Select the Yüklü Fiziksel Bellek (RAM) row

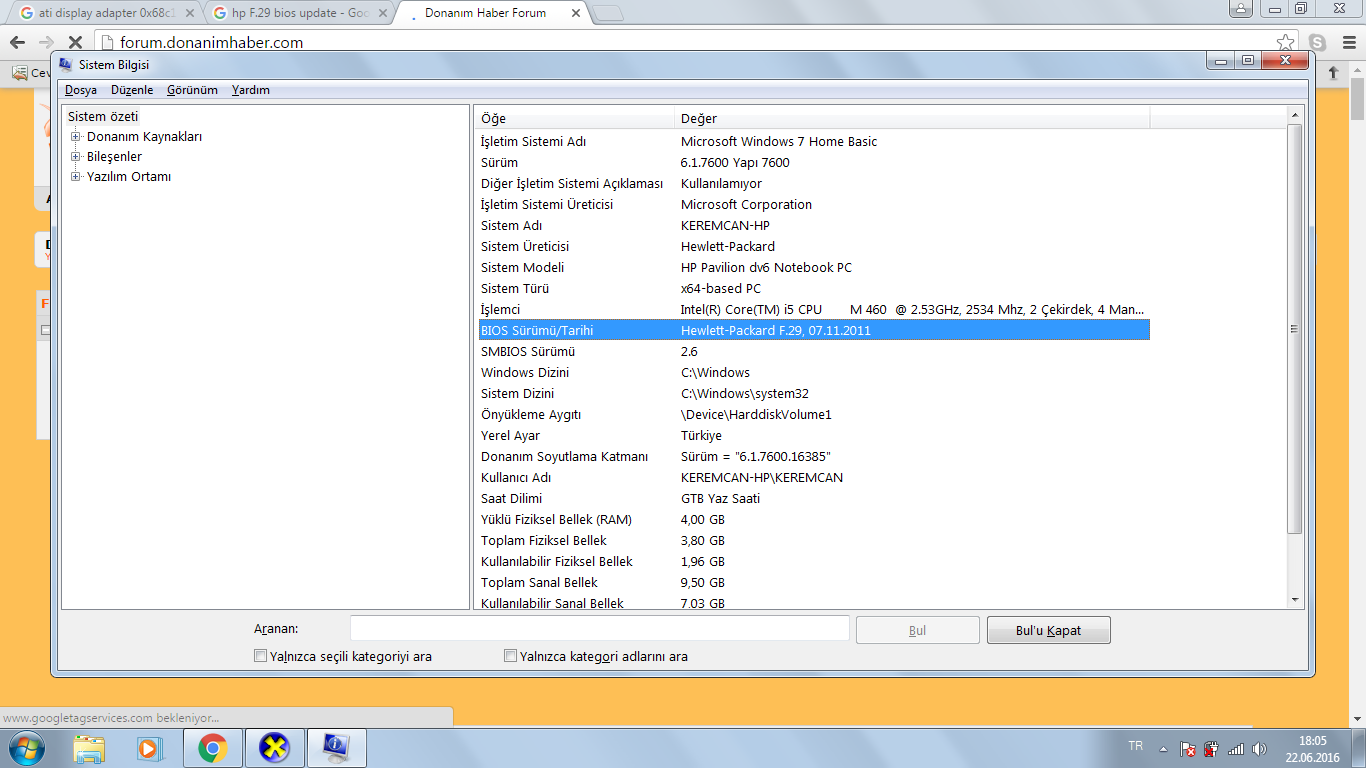[x=814, y=520]
